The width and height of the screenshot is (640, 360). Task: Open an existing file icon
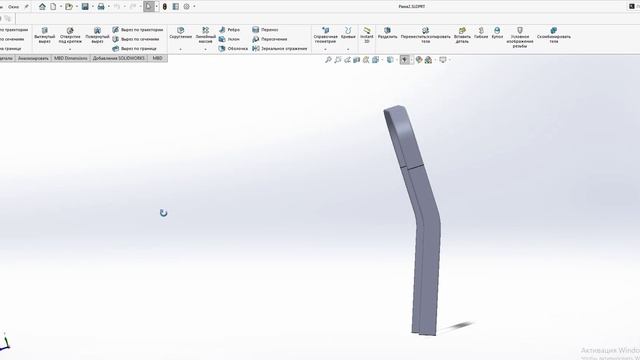(x=69, y=7)
